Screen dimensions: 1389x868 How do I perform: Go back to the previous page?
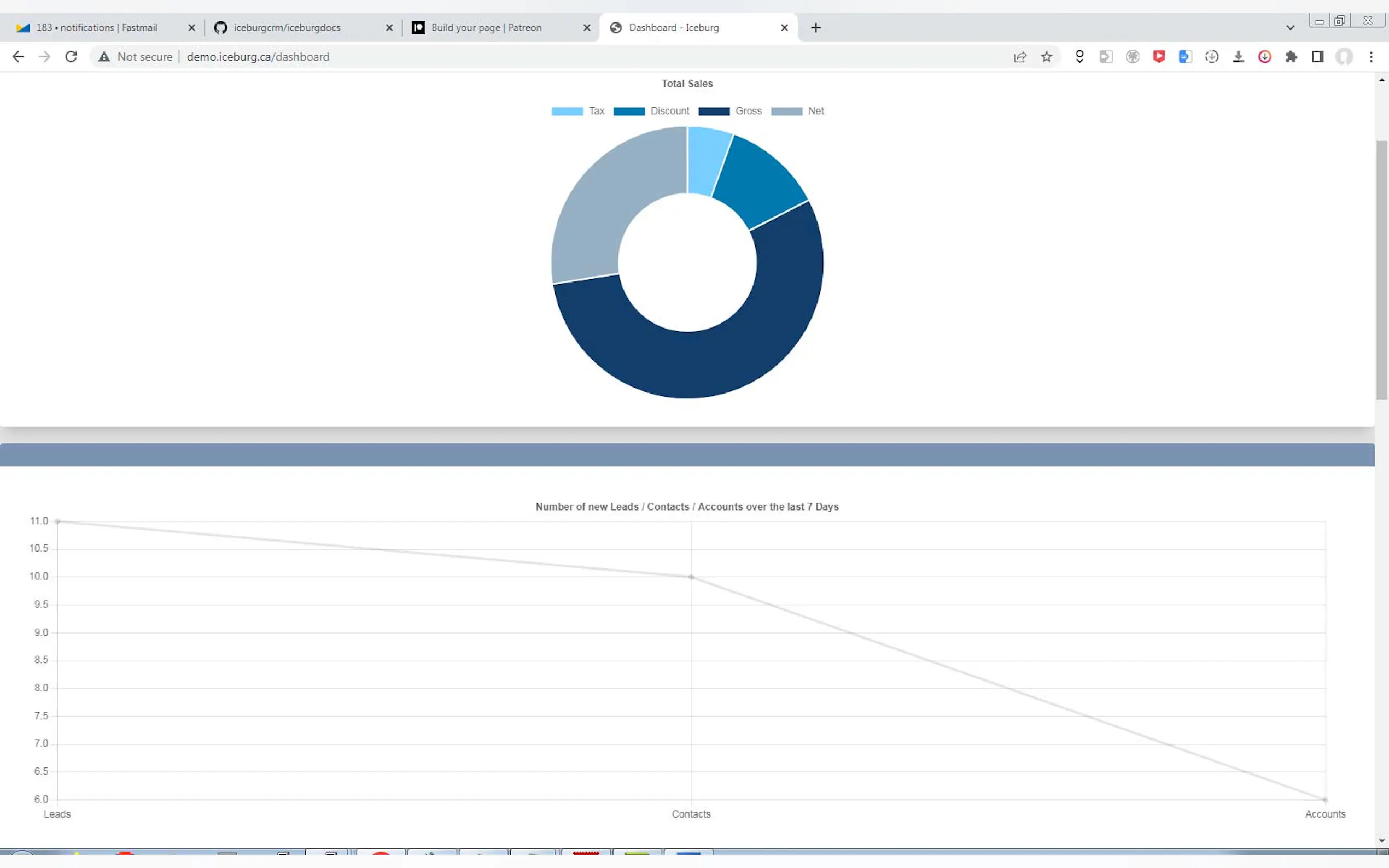tap(19, 57)
